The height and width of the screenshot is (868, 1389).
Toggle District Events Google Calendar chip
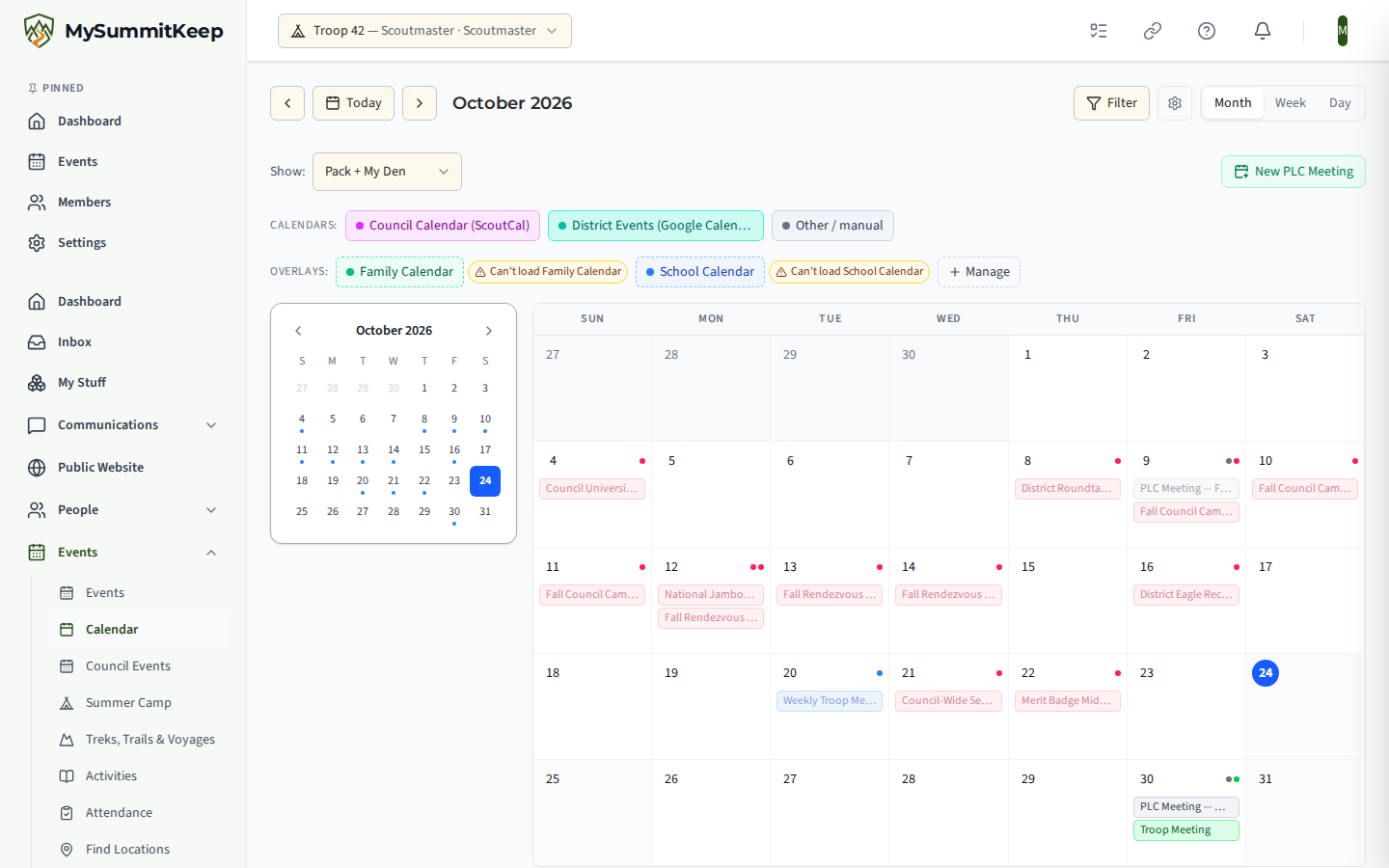click(656, 226)
